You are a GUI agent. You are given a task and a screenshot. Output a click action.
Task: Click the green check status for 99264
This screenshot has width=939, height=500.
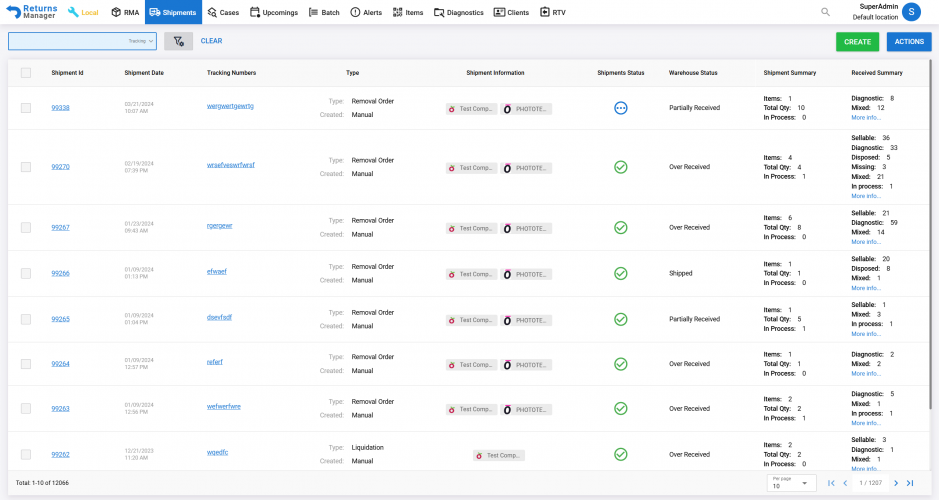tap(620, 364)
